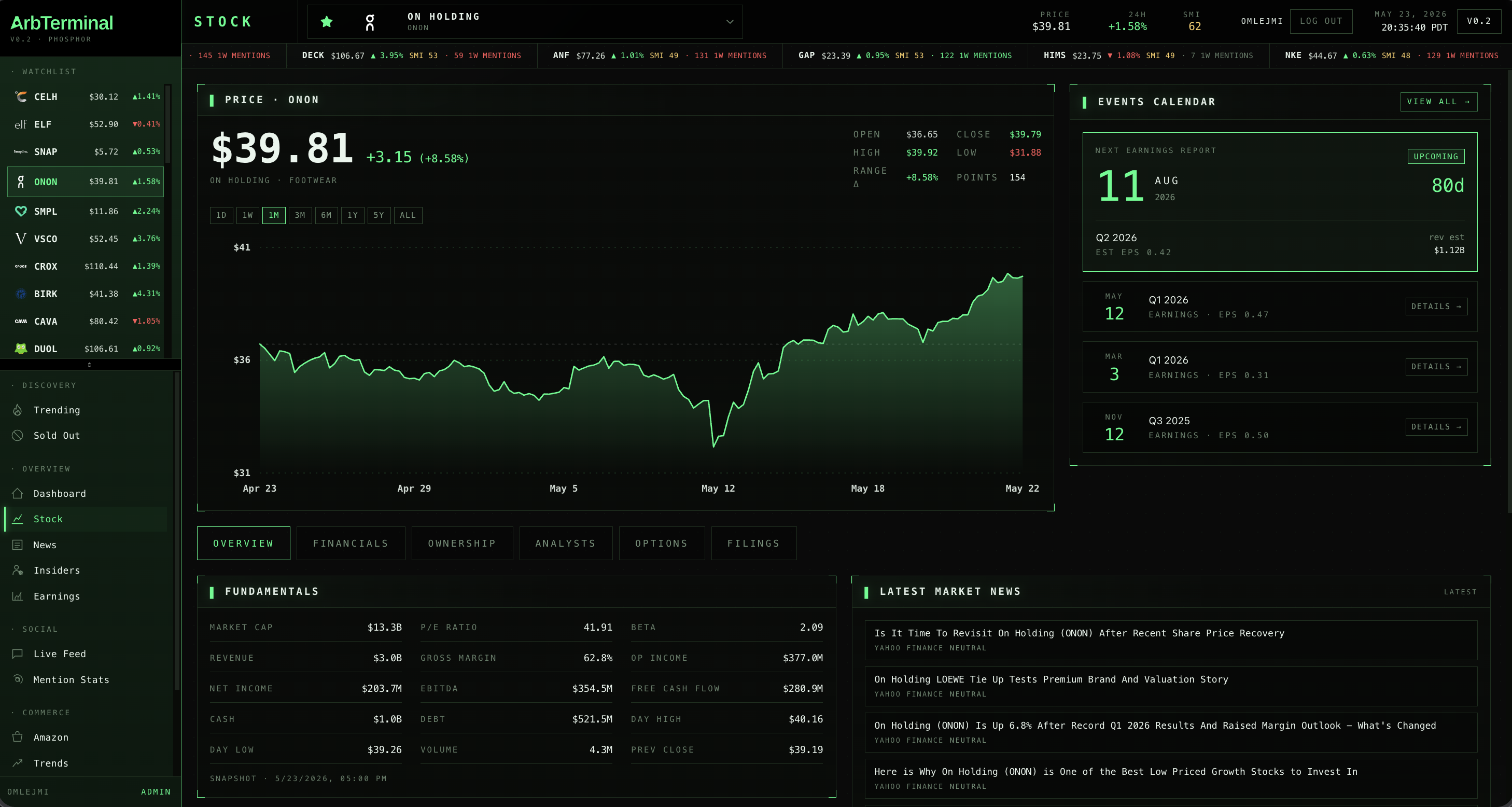Select the 6M chart range
Viewport: 1512px width, 807px height.
click(326, 215)
